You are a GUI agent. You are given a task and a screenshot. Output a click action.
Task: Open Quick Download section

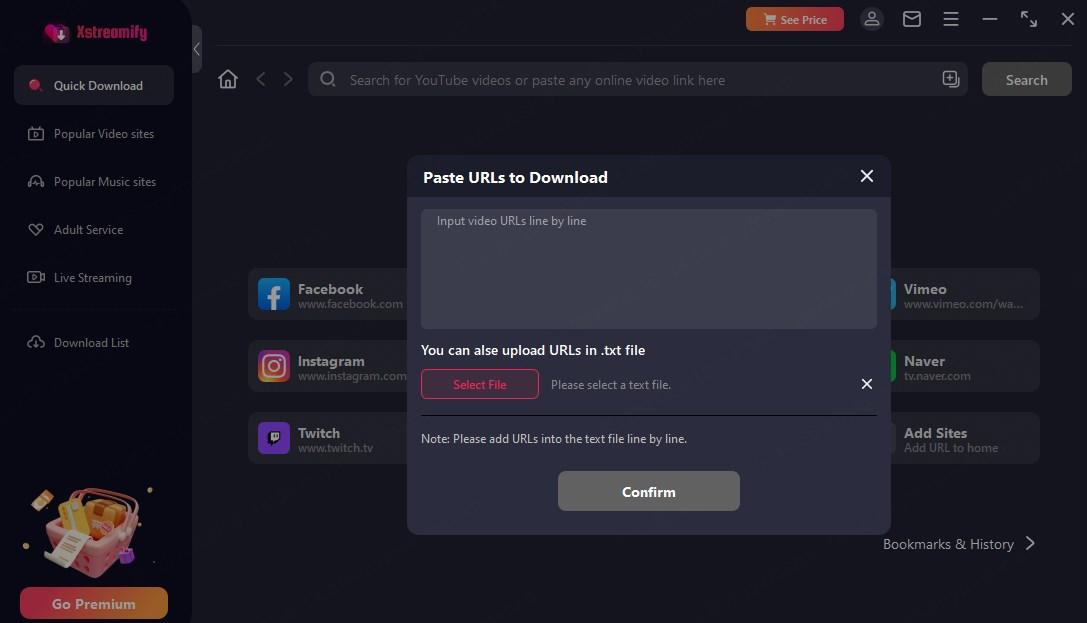point(94,85)
